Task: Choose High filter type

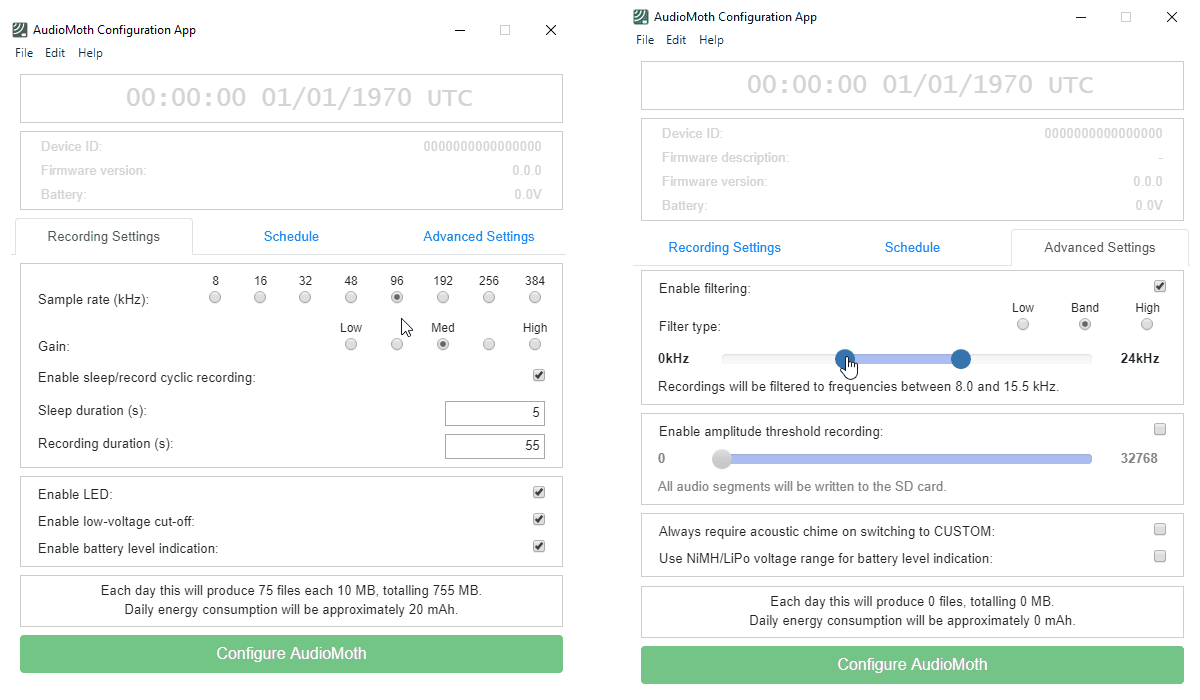Action: (1147, 324)
